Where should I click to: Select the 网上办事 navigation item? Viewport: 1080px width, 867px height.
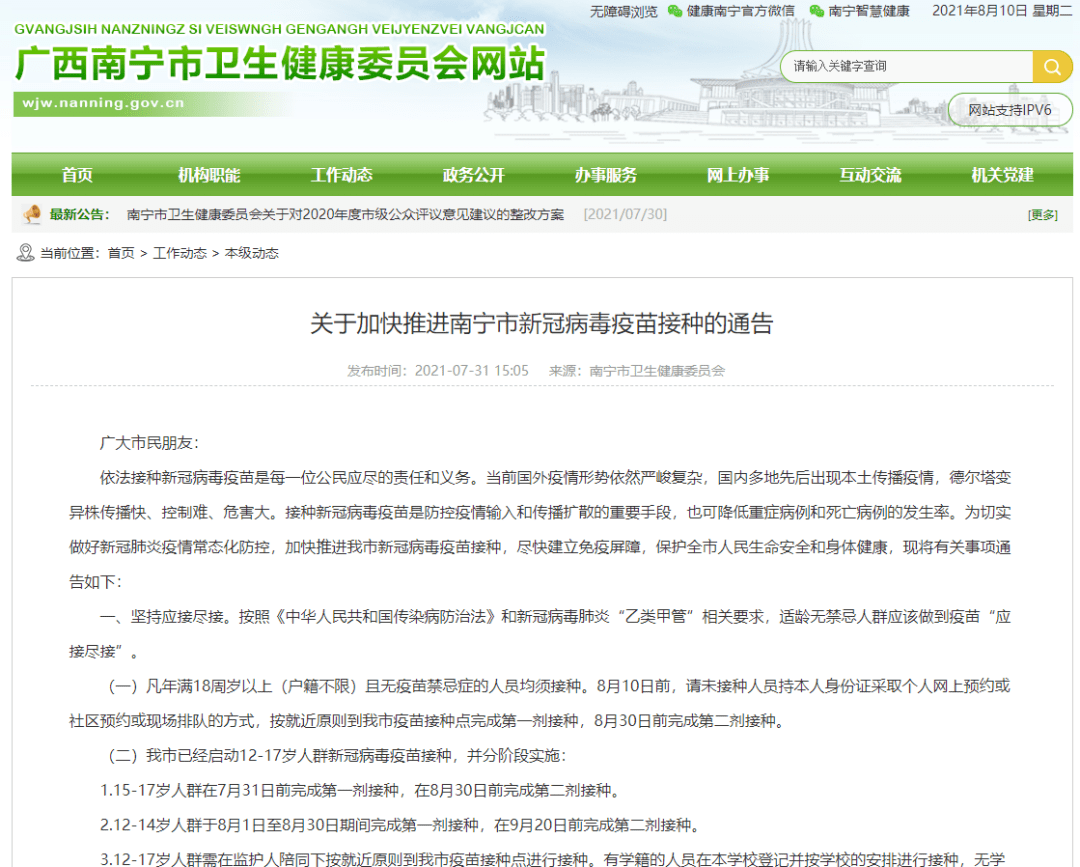[738, 175]
